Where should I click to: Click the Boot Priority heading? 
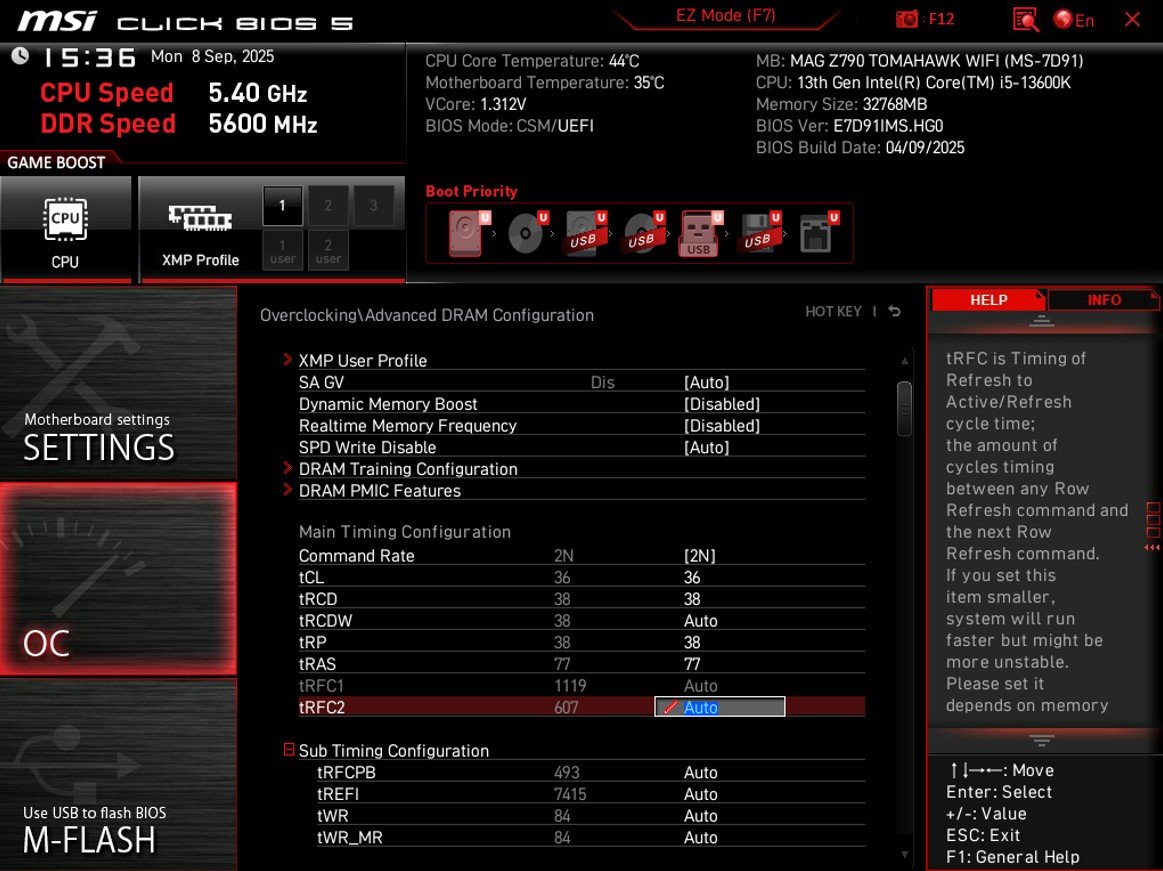point(471,191)
